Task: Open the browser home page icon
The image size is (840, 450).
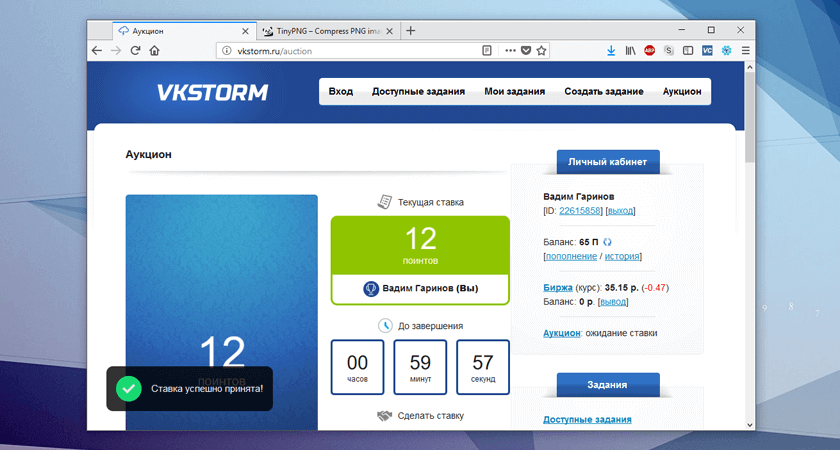Action: 154,50
